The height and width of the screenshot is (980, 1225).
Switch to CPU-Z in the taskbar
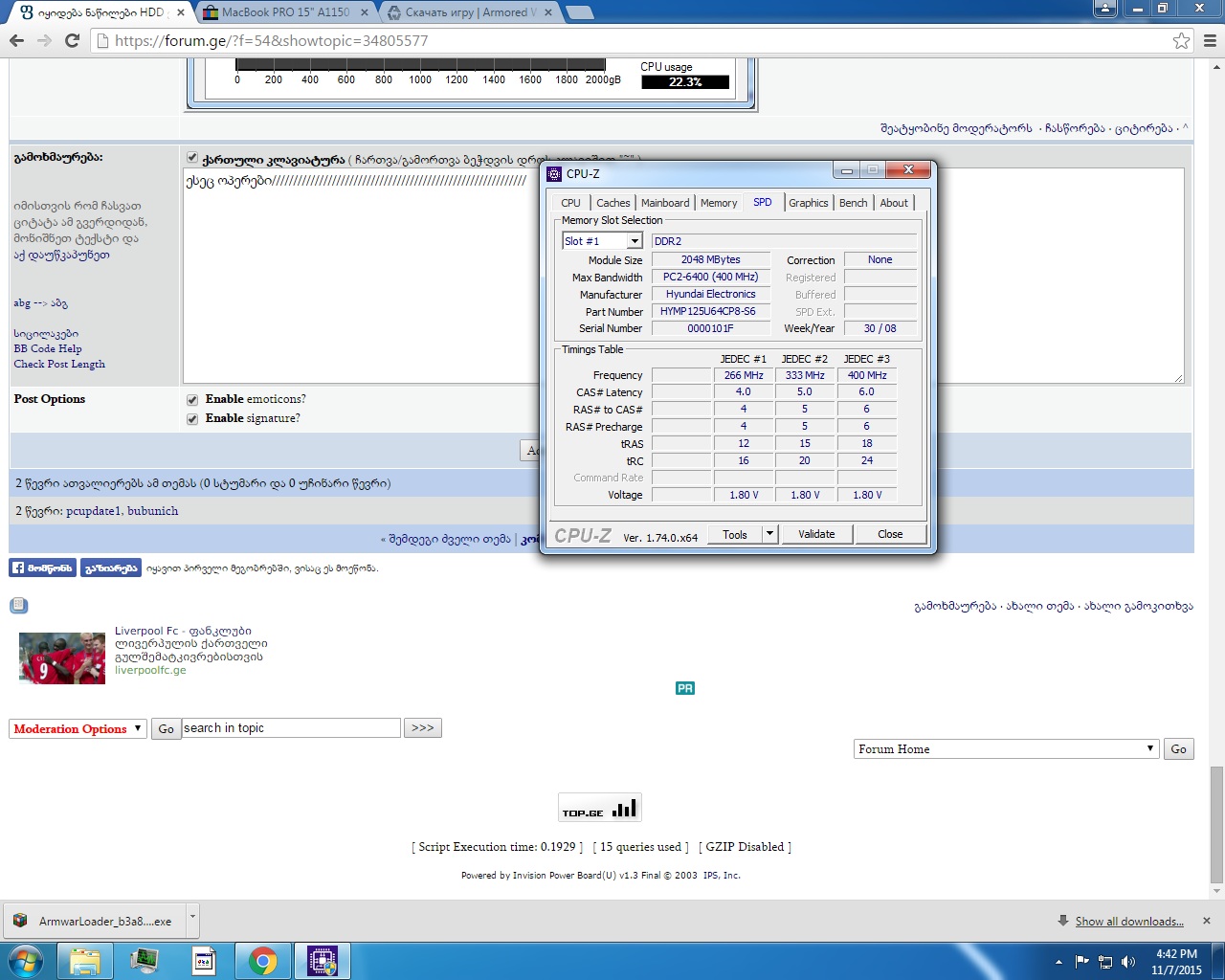tap(323, 961)
